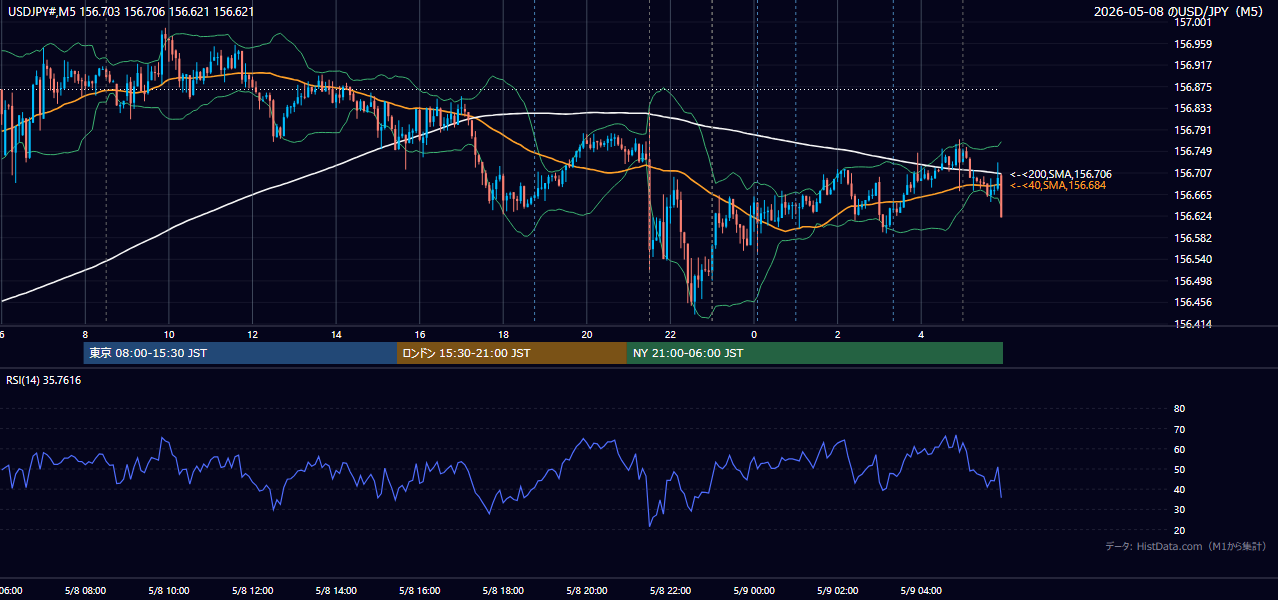Click the 5/8 10:00 date axis label
The height and width of the screenshot is (600, 1278).
(x=169, y=591)
